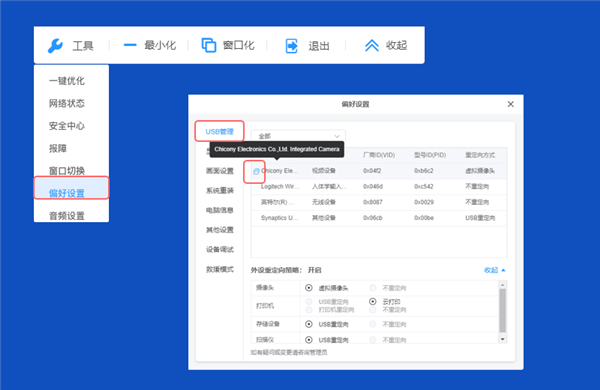Viewport: 600px width, 390px height.
Task: Click the 退出 toolbar label
Action: pos(319,46)
